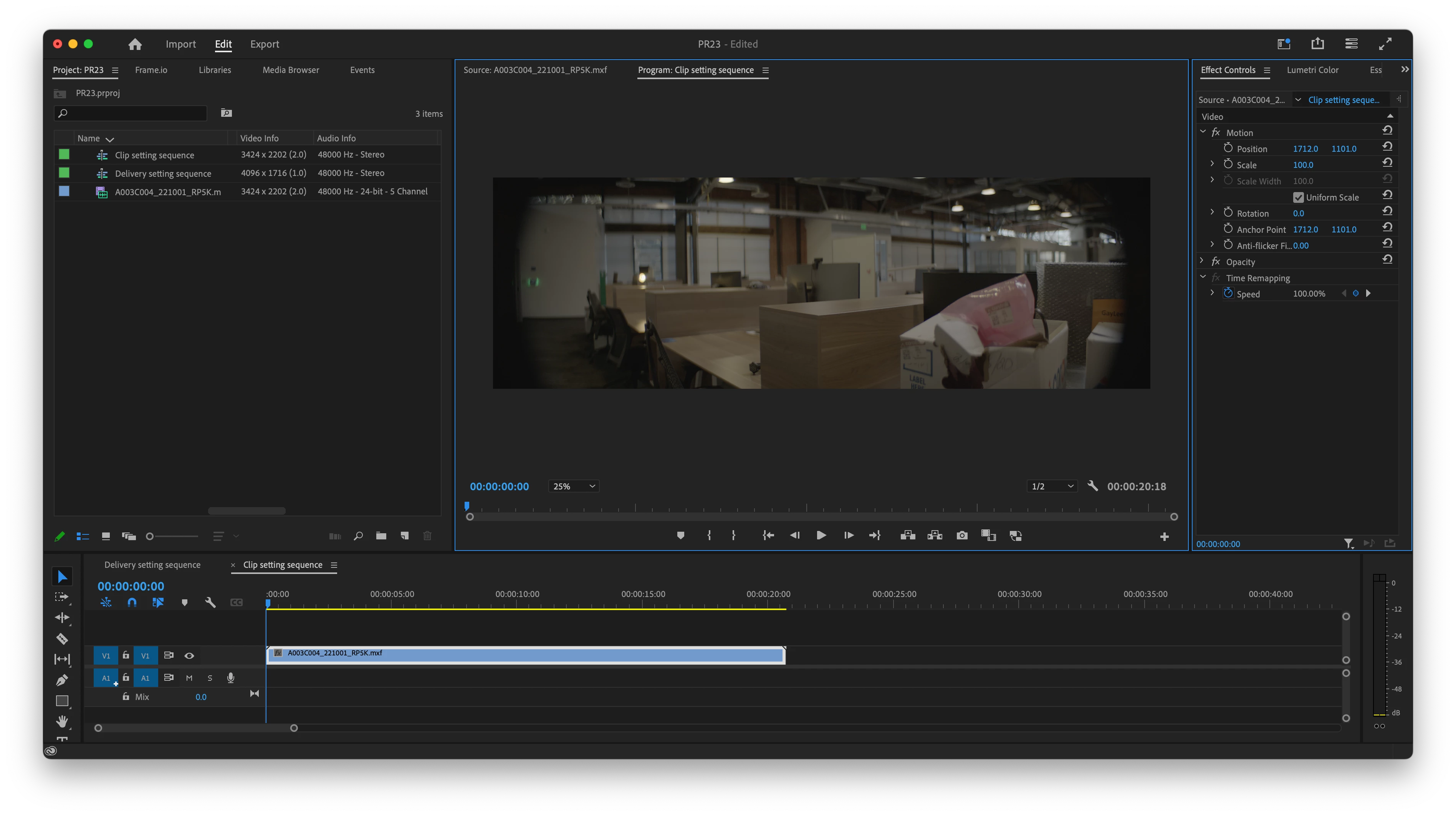Open the 25% zoom level dropdown

[574, 486]
